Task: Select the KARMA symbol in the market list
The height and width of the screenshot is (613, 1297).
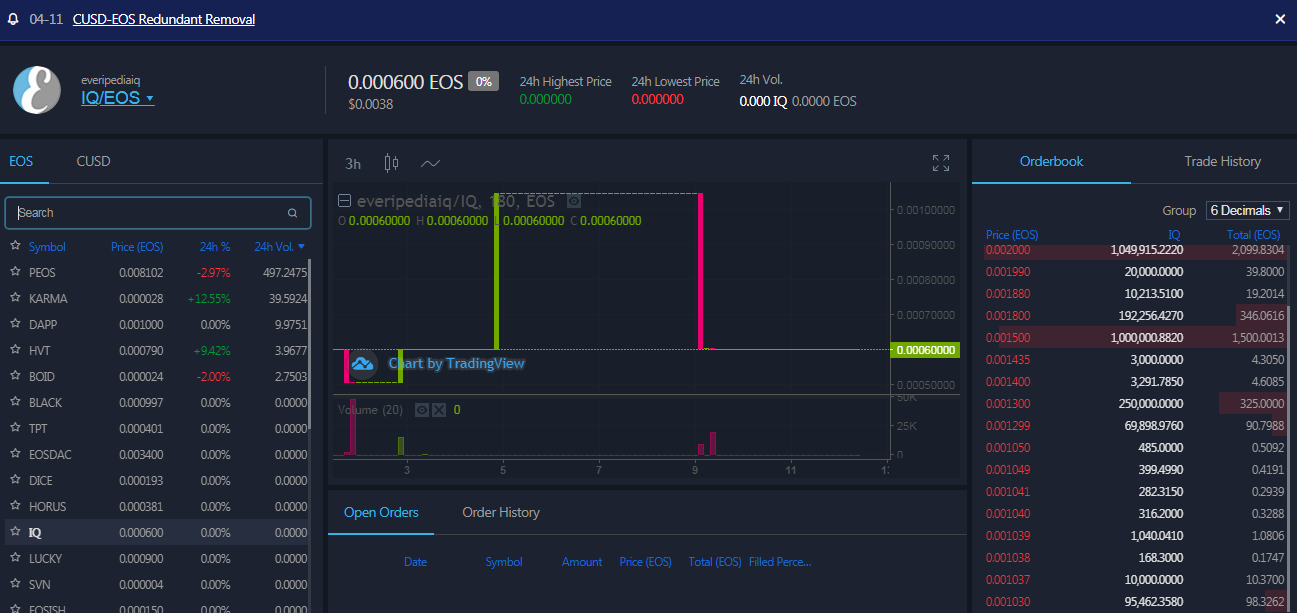Action: click(48, 299)
